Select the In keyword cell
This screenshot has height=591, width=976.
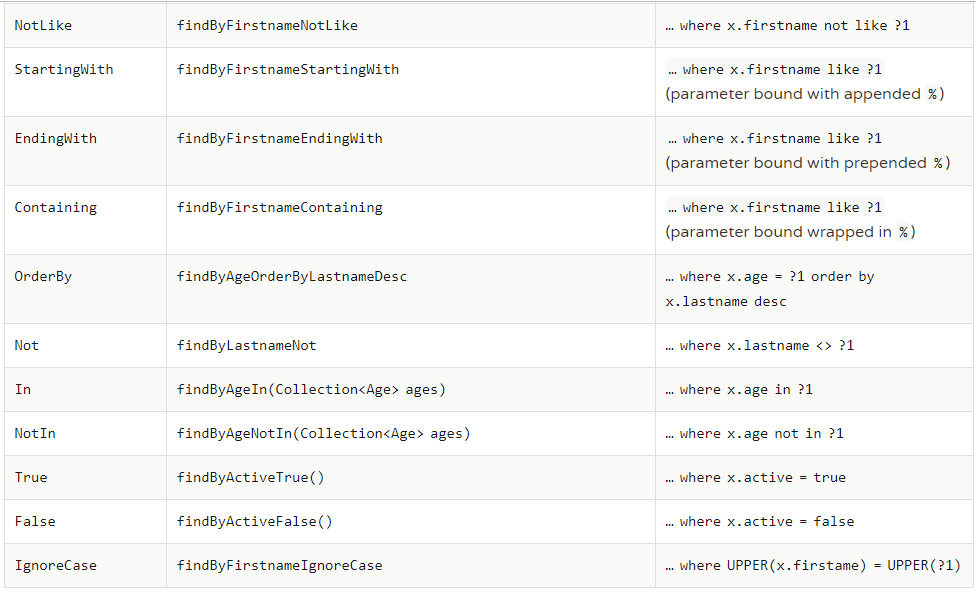click(85, 390)
